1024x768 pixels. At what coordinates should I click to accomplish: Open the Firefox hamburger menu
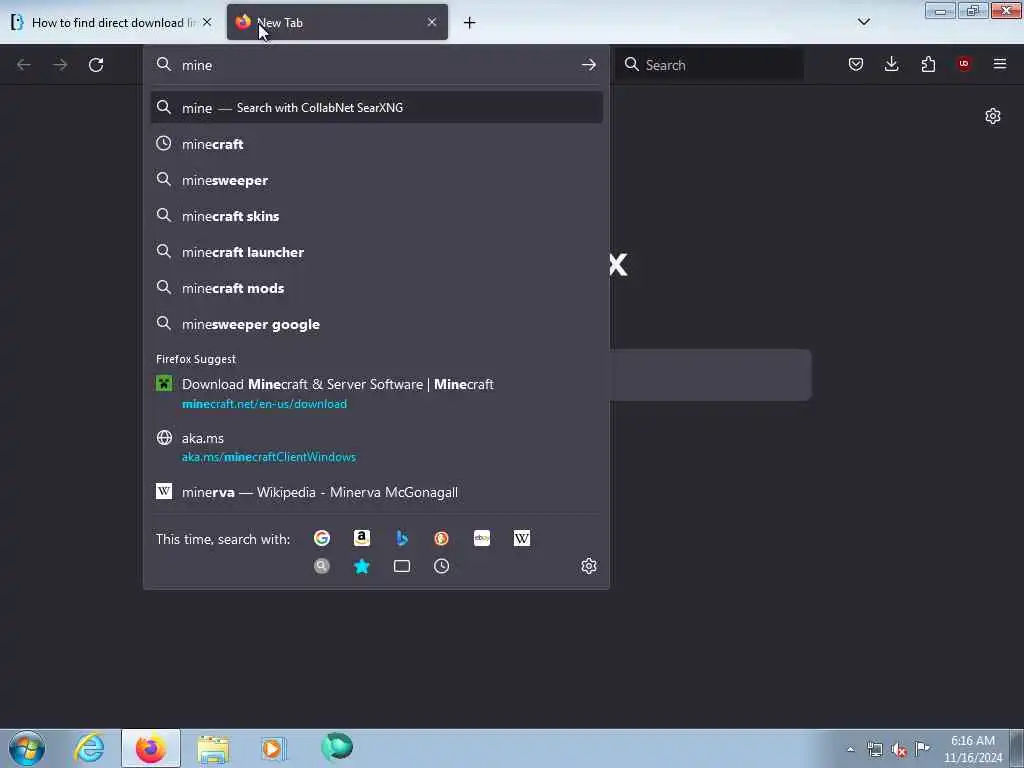tap(1000, 64)
